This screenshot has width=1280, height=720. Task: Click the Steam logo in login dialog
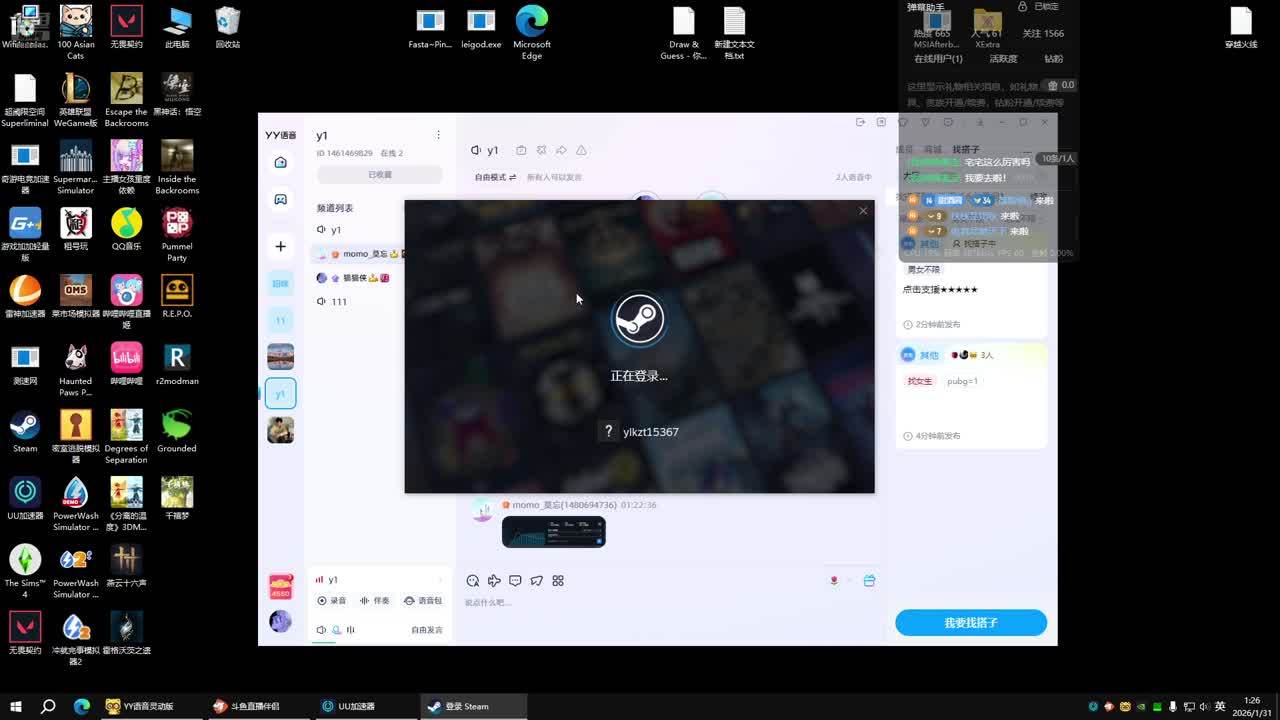[x=639, y=320]
